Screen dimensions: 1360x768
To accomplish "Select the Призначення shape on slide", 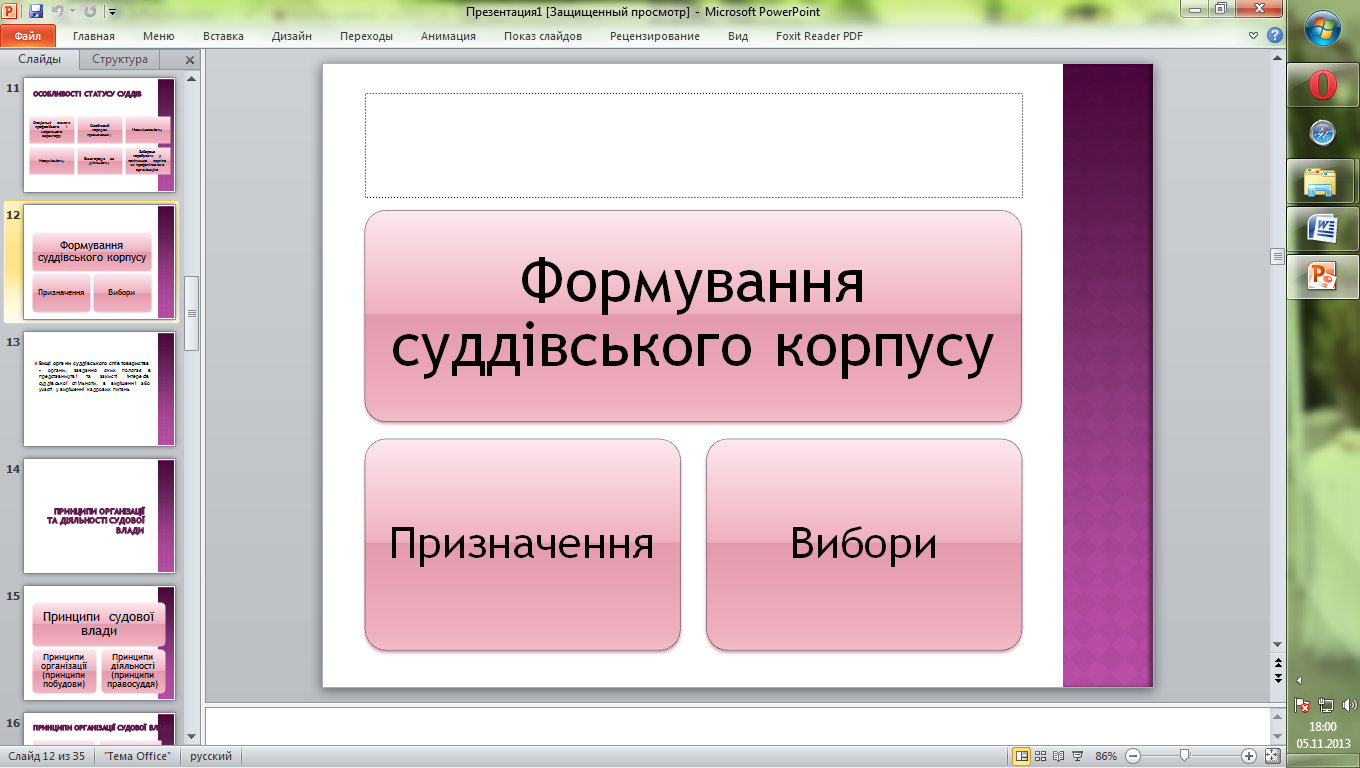I will coord(522,544).
